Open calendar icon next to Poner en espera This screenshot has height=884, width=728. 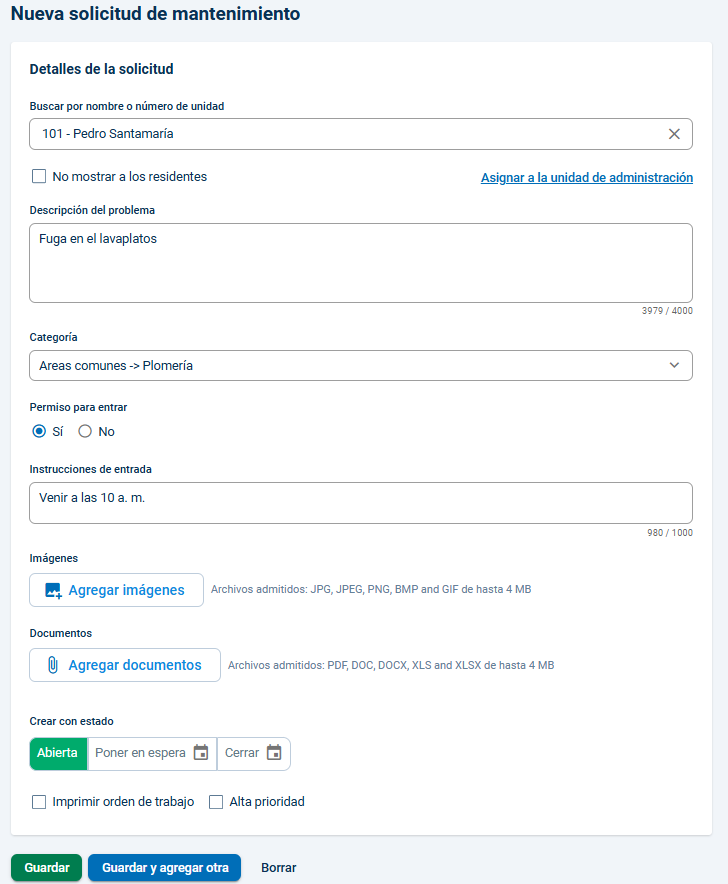[201, 753]
